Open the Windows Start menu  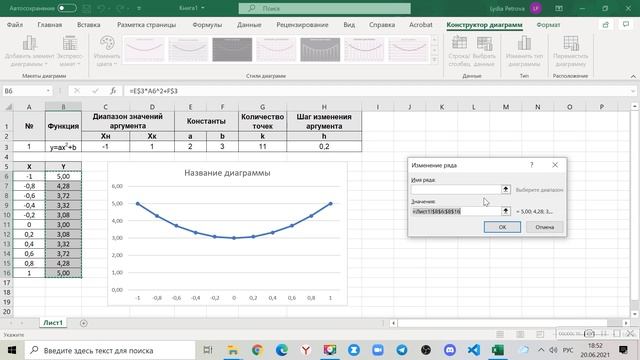(11, 350)
